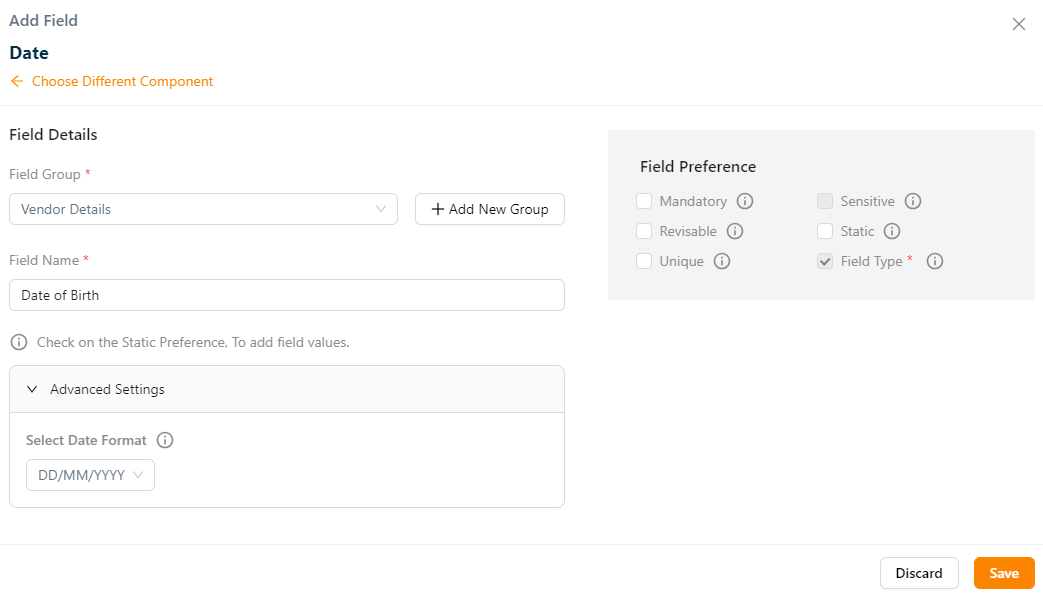Image resolution: width=1043 pixels, height=597 pixels.
Task: Discard the field changes
Action: [x=918, y=573]
